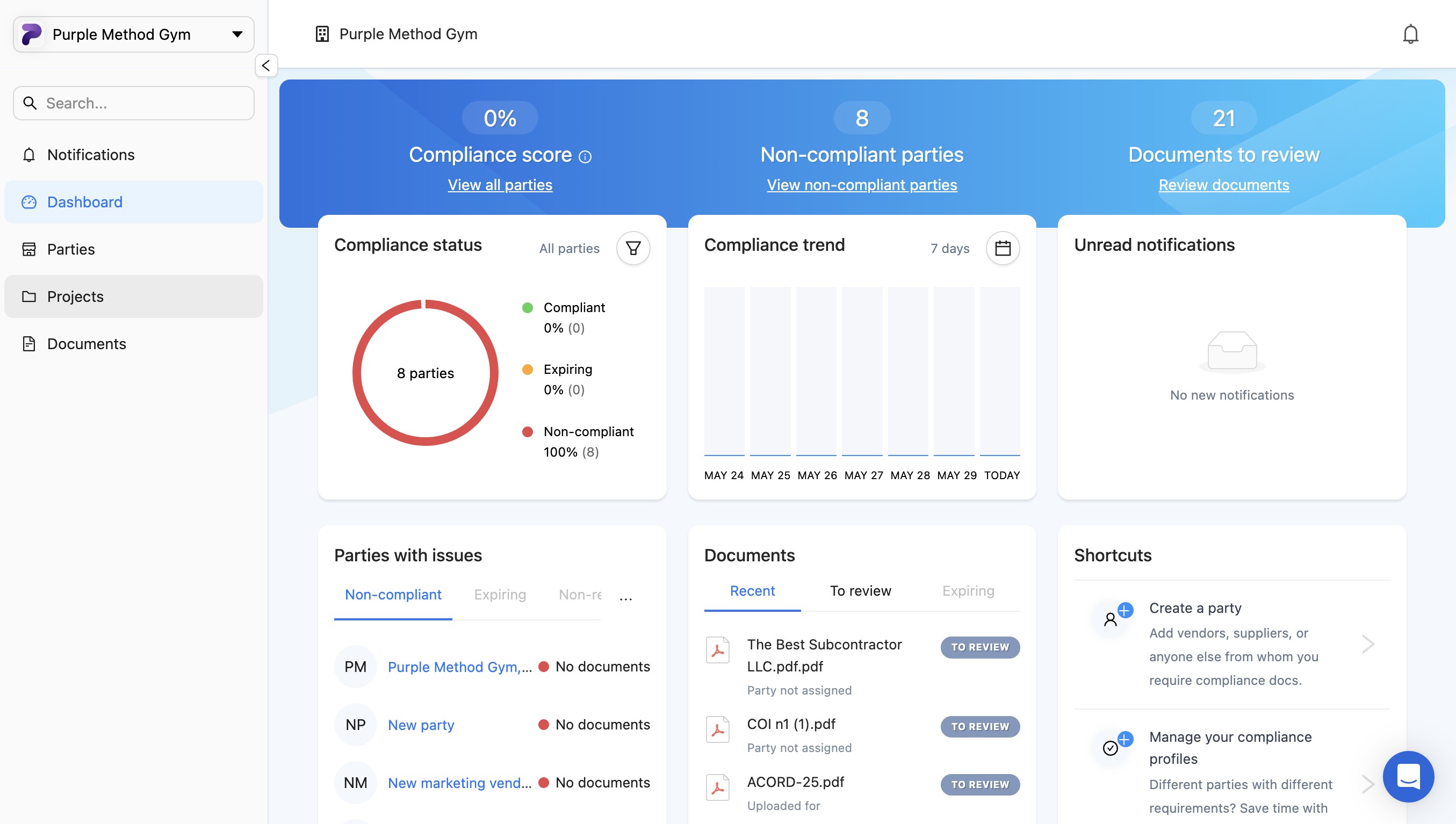Collapse the sidebar with the arrow button
The width and height of the screenshot is (1456, 824).
266,66
